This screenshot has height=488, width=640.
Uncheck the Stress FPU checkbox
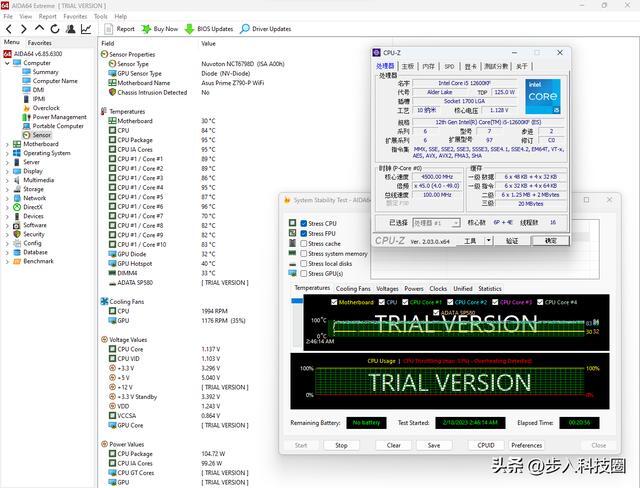(304, 233)
